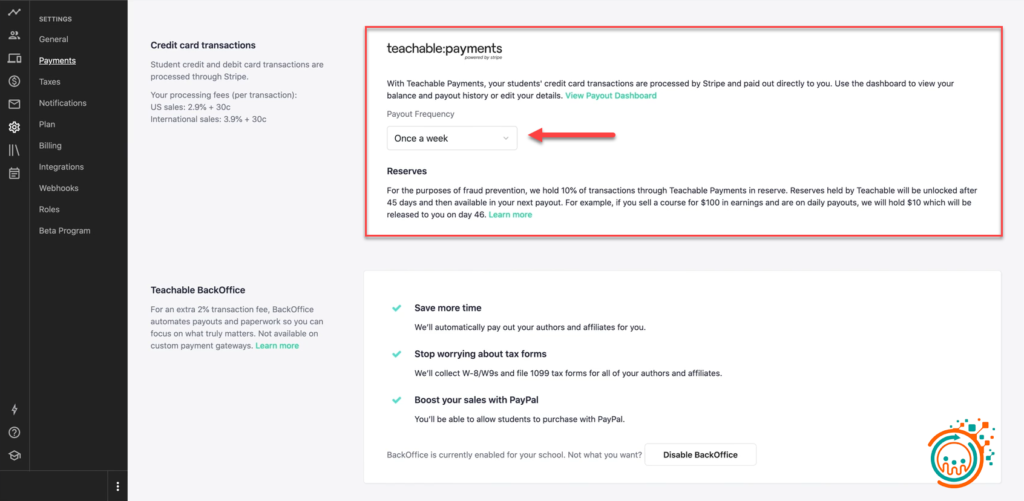Open the Emails envelope icon
Screen dimensions: 1024x501
coord(14,104)
